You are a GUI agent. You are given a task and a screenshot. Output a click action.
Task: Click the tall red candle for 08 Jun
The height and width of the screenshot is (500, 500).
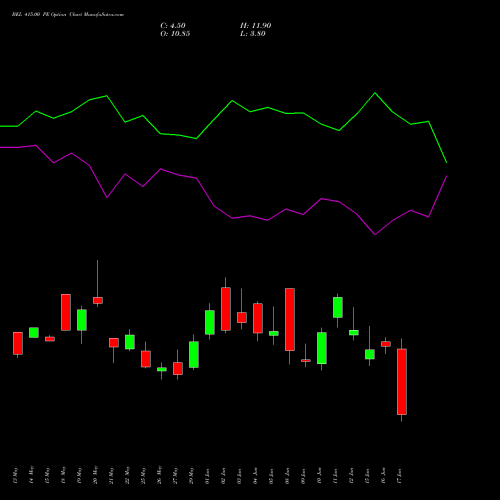290,319
